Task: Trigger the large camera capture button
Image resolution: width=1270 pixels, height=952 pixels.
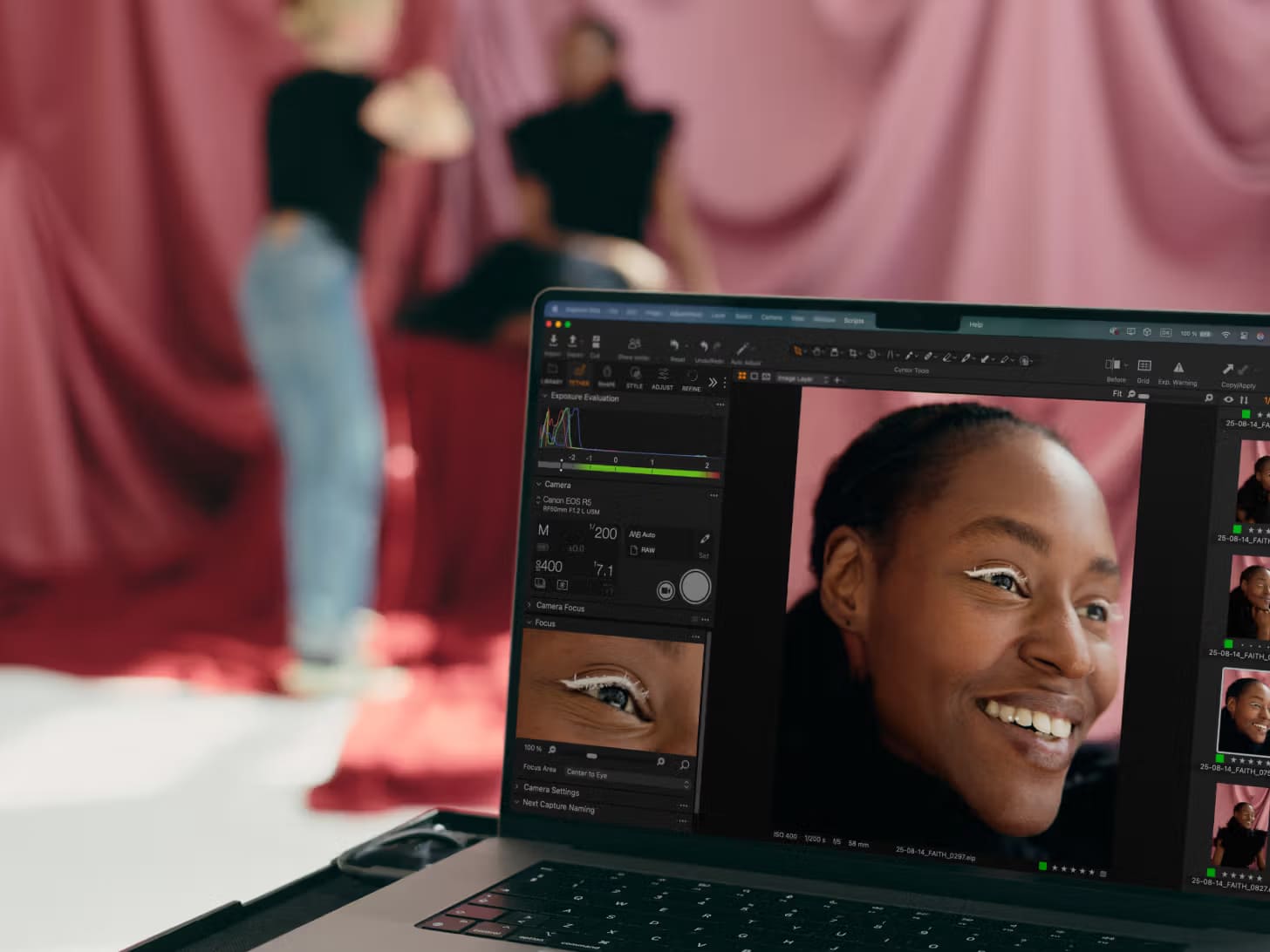Action: click(x=695, y=588)
